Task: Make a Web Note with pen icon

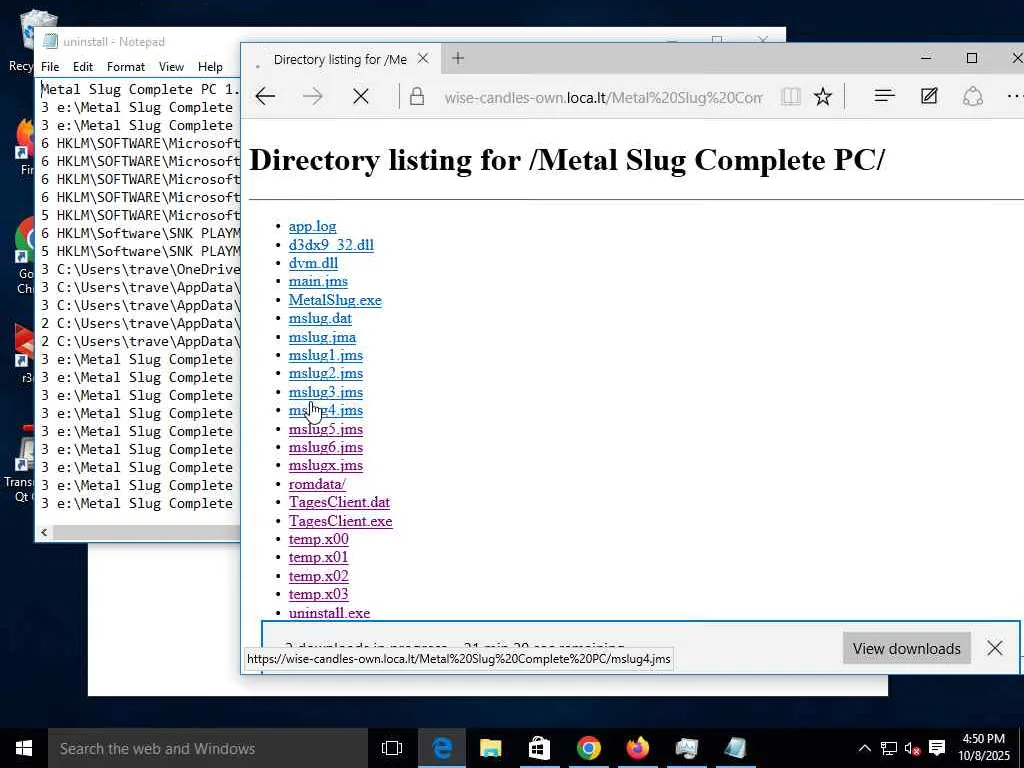Action: tap(929, 96)
